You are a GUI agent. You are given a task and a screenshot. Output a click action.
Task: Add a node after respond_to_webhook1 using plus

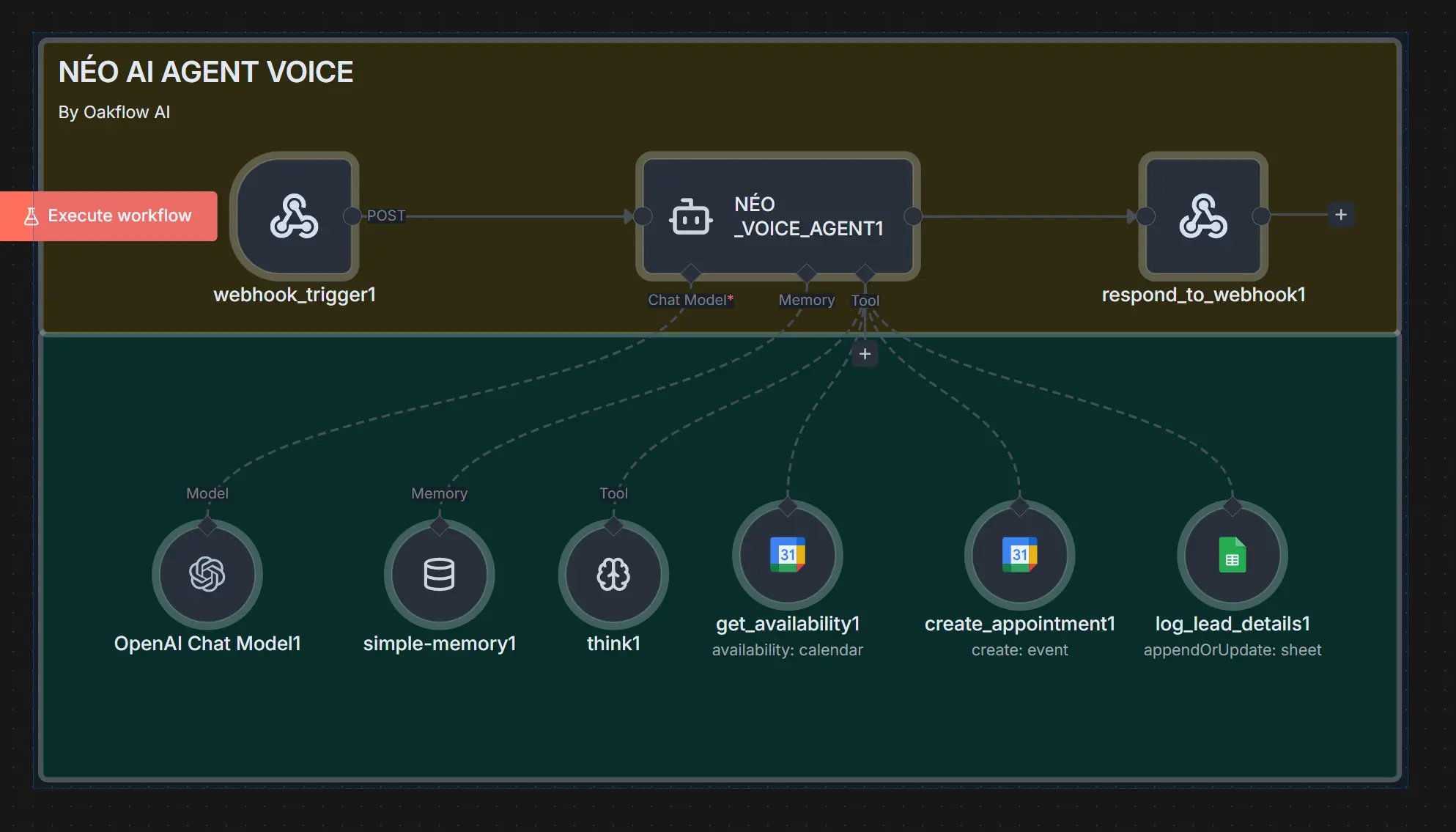(1340, 215)
